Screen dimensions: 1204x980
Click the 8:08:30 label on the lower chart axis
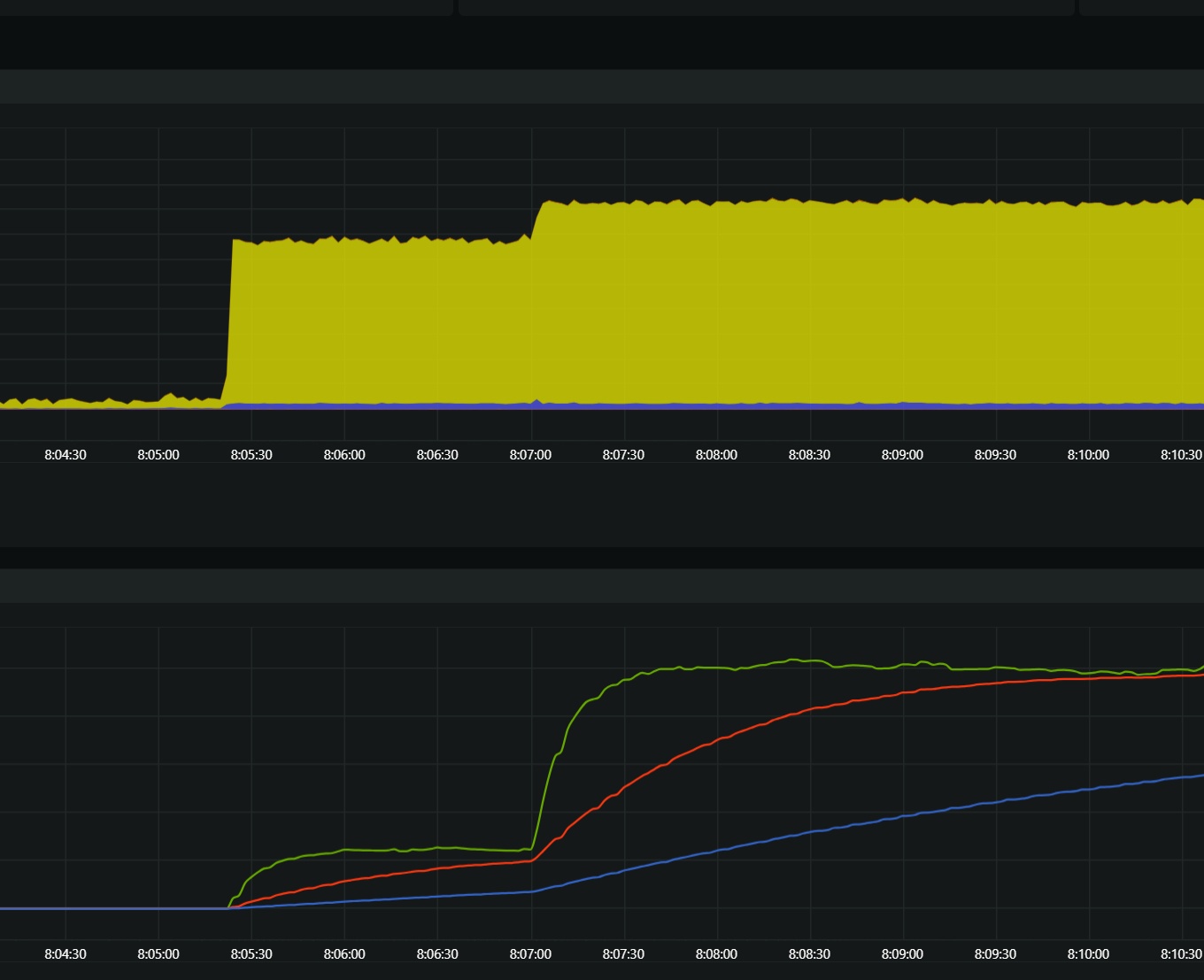click(809, 954)
